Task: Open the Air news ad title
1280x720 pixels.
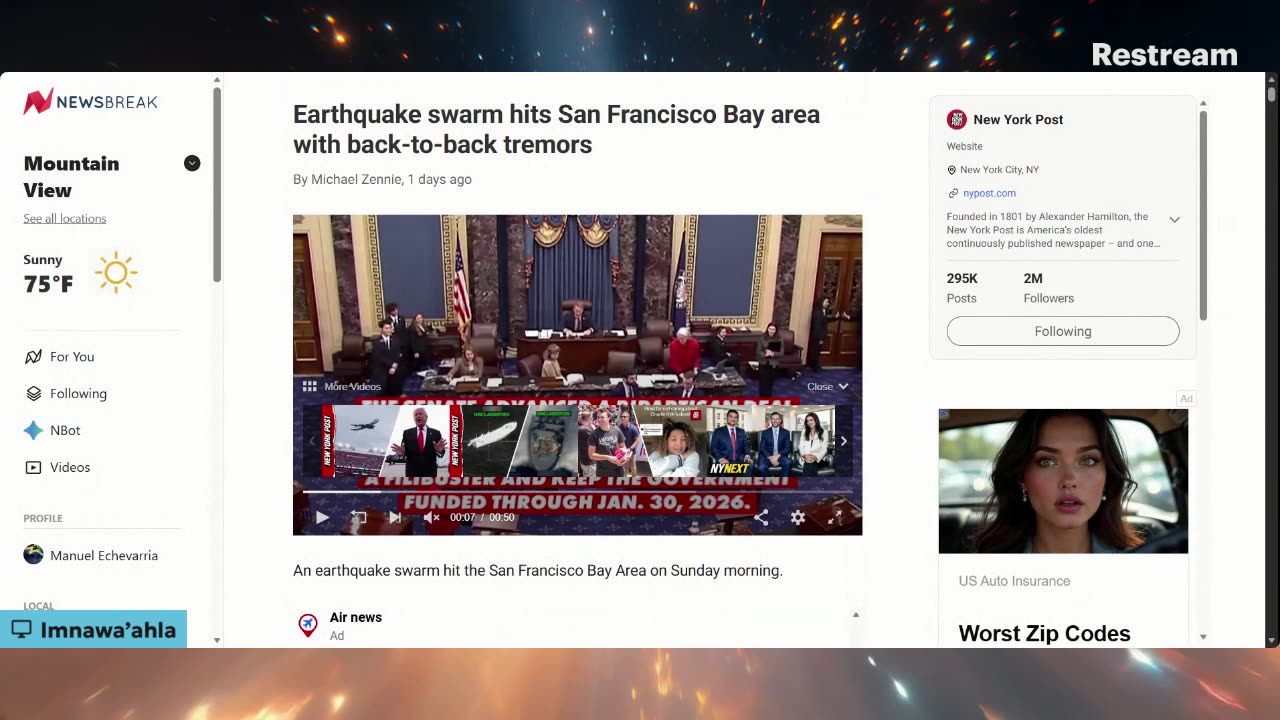Action: (356, 617)
